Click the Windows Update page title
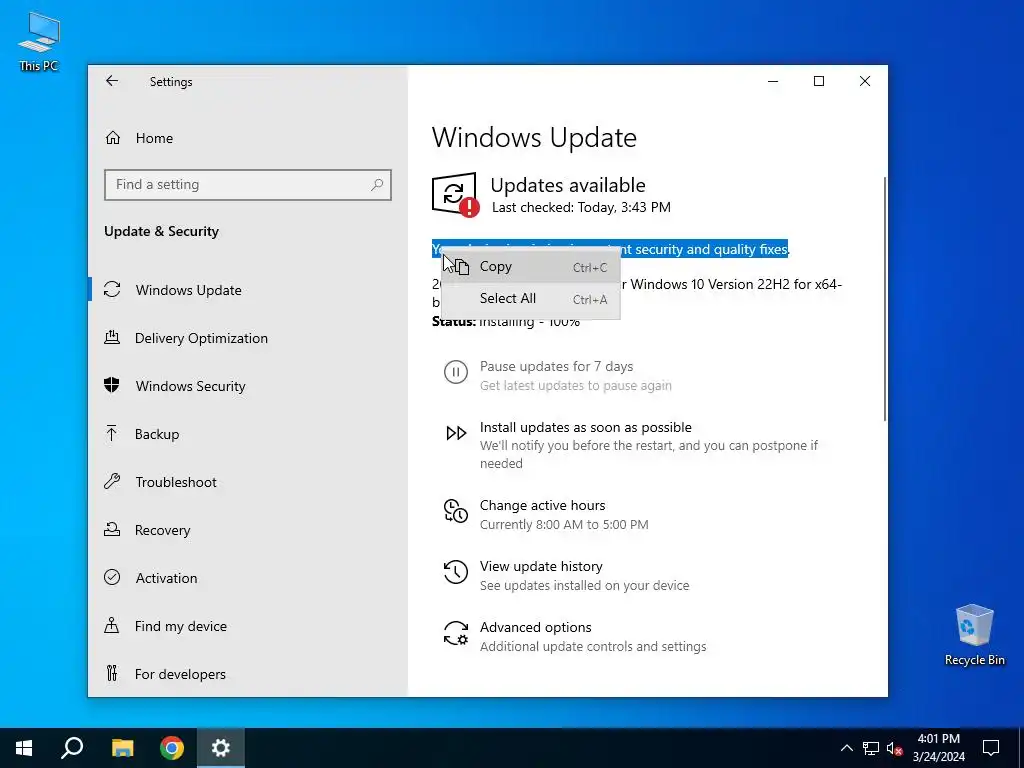This screenshot has height=768, width=1024. point(534,138)
